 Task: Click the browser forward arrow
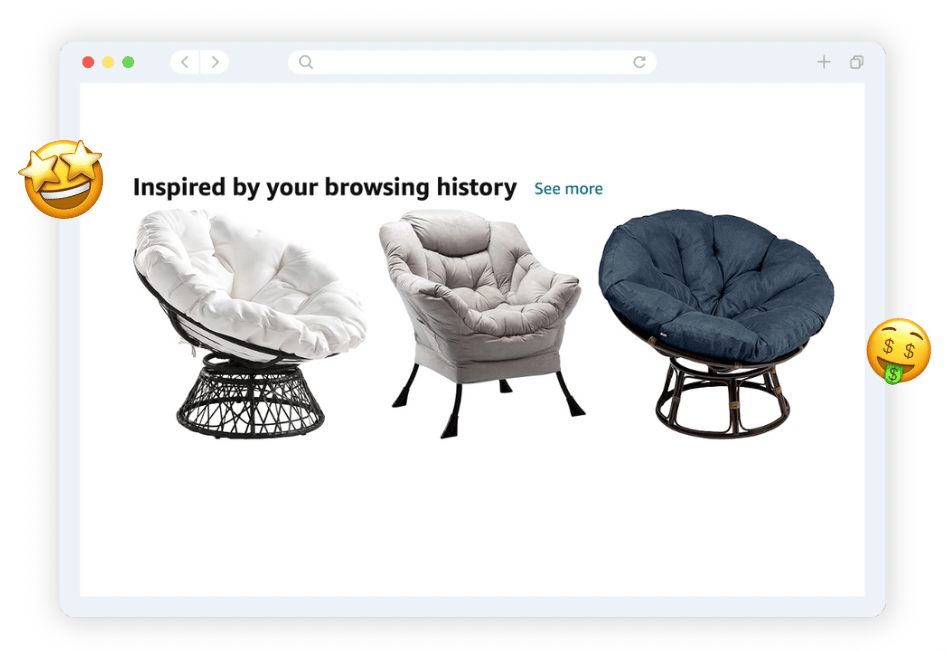(215, 62)
